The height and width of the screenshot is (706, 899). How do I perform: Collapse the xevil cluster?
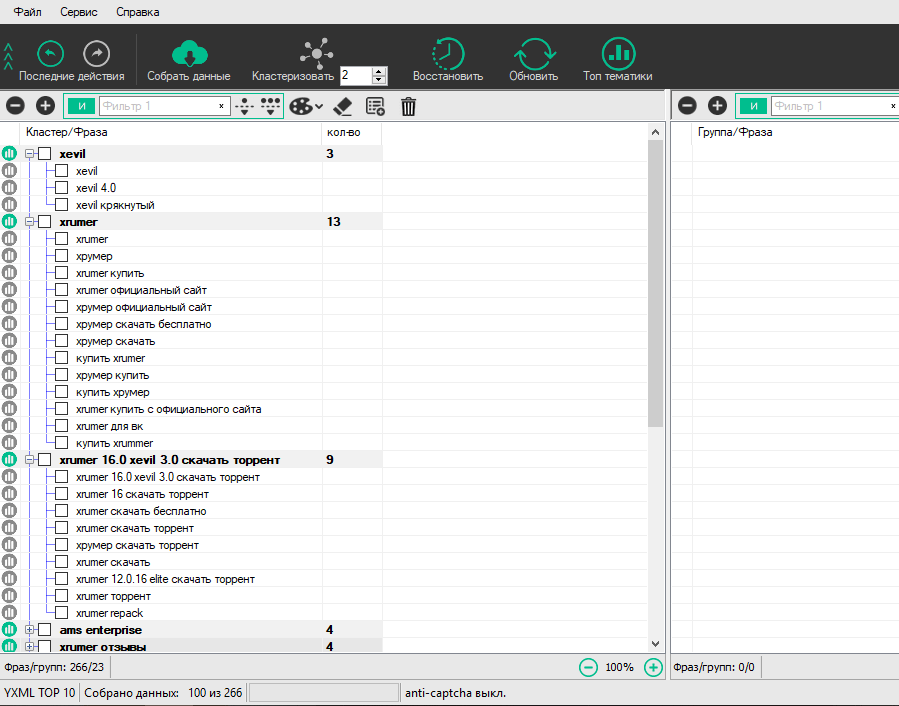(30, 154)
